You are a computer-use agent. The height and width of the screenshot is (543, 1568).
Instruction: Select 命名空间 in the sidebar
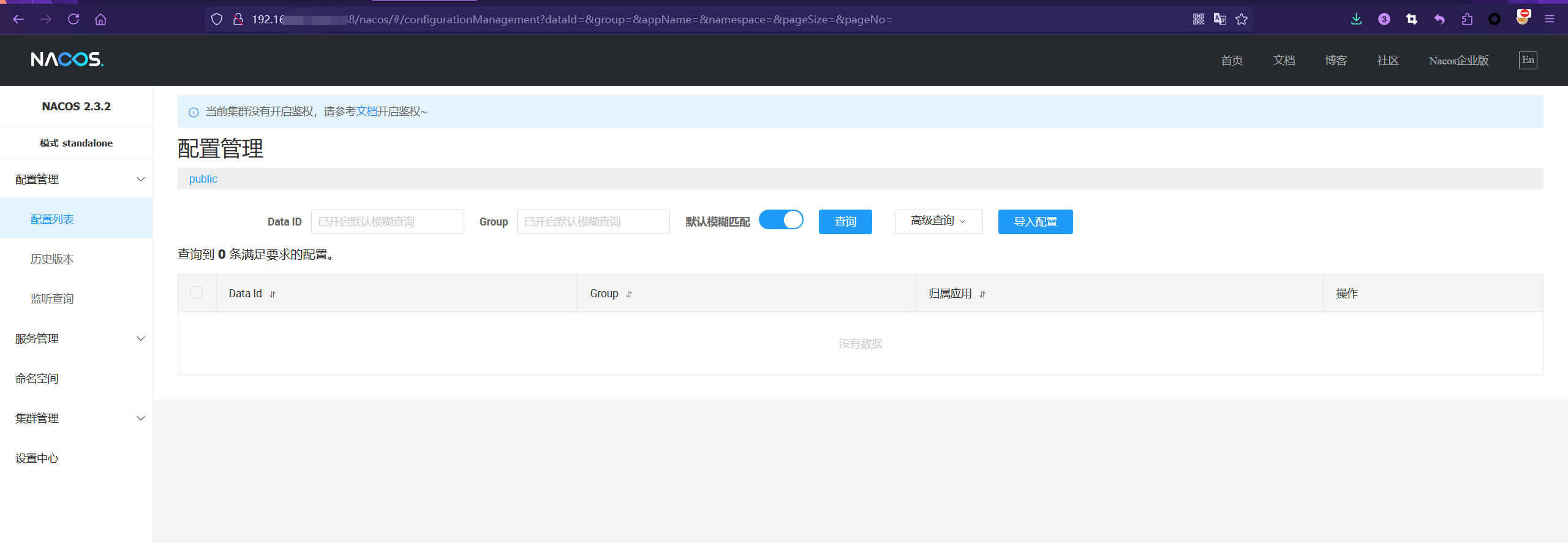pyautogui.click(x=37, y=378)
